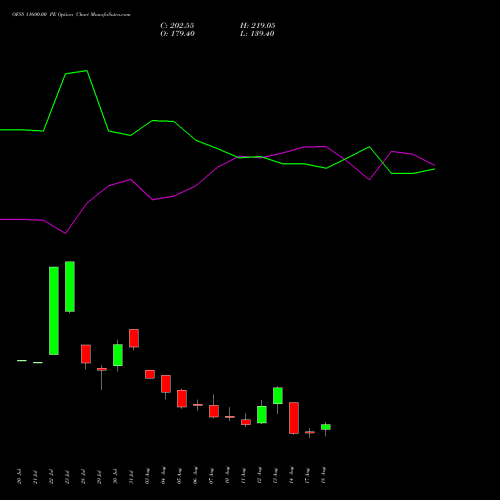The width and height of the screenshot is (500, 500).
Task: Select the 11 Aug date label
Action: click(243, 476)
